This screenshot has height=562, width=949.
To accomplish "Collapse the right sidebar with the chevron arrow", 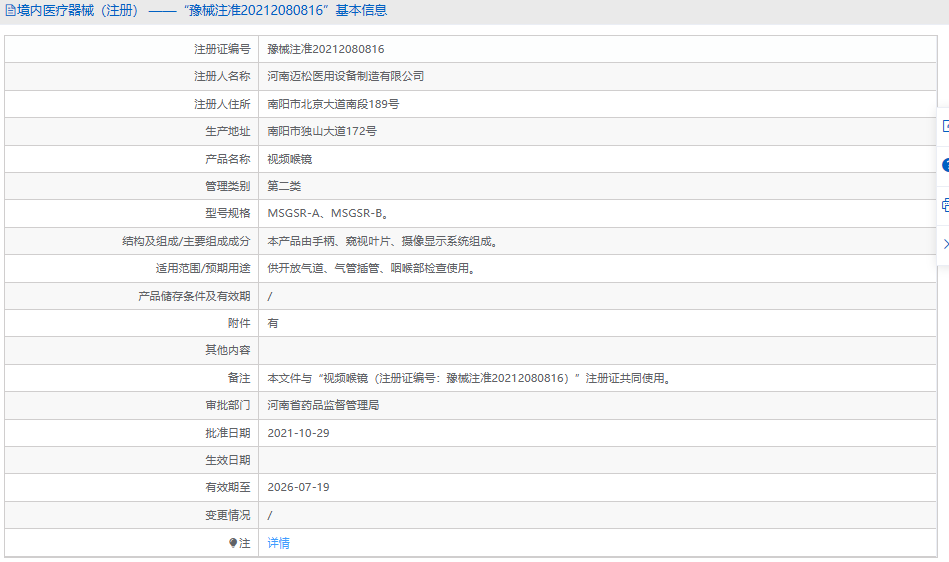I will point(946,244).
